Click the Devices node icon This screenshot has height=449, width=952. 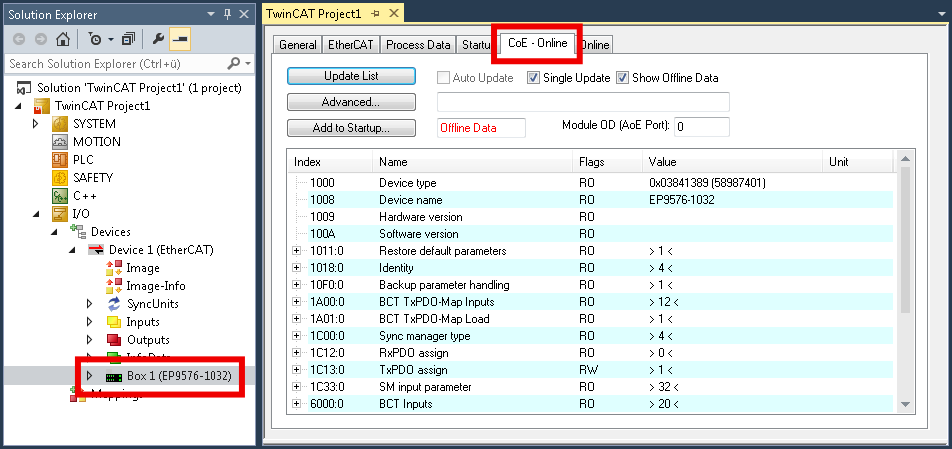point(78,231)
